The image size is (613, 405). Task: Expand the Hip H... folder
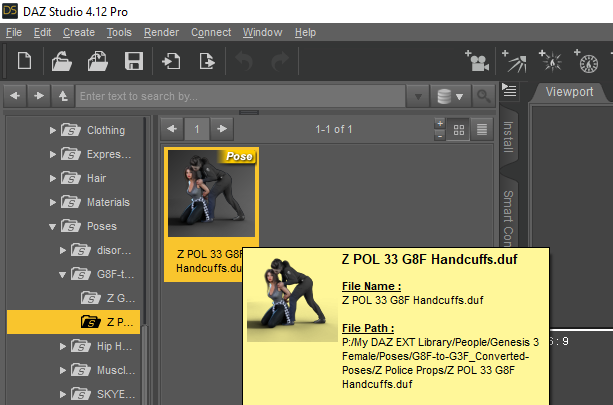pyautogui.click(x=63, y=346)
